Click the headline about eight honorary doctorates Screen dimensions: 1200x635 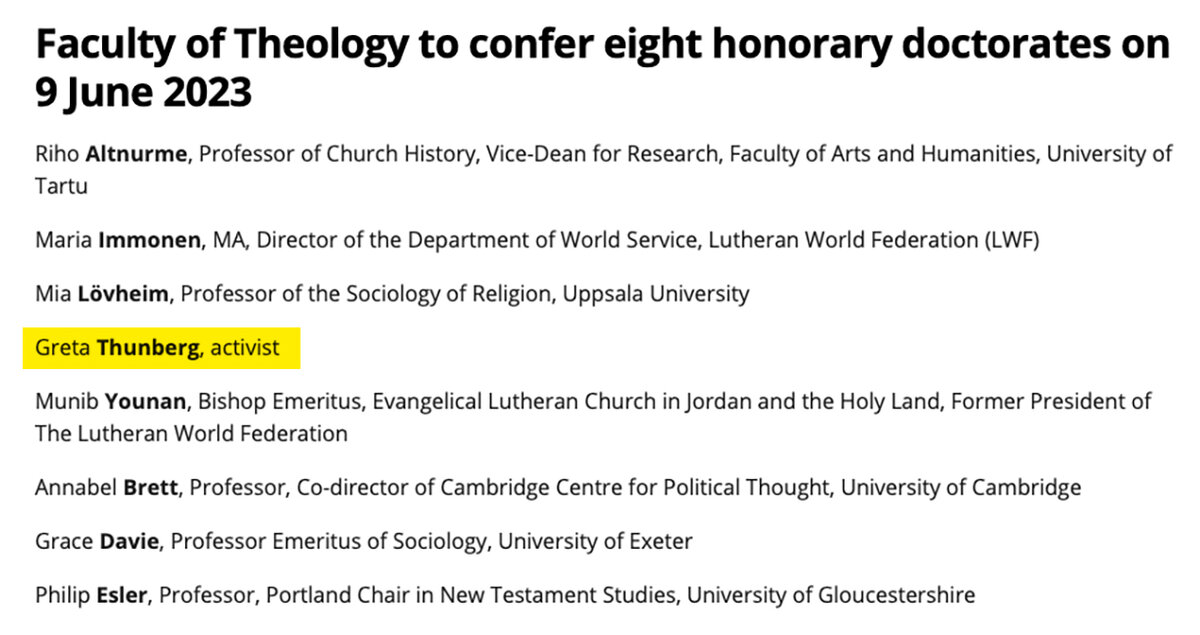pos(602,69)
